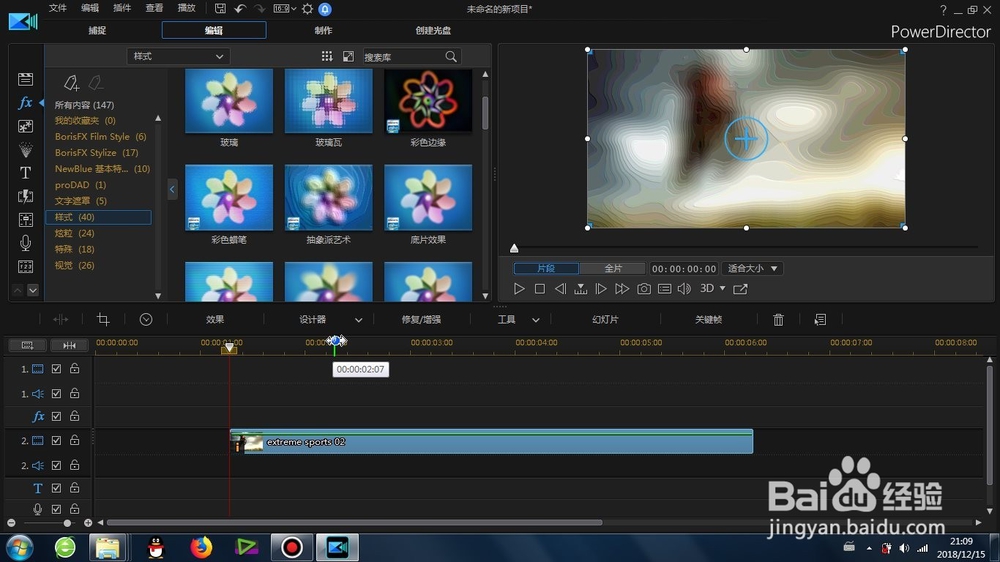Click the undo arrow icon

pyautogui.click(x=240, y=9)
